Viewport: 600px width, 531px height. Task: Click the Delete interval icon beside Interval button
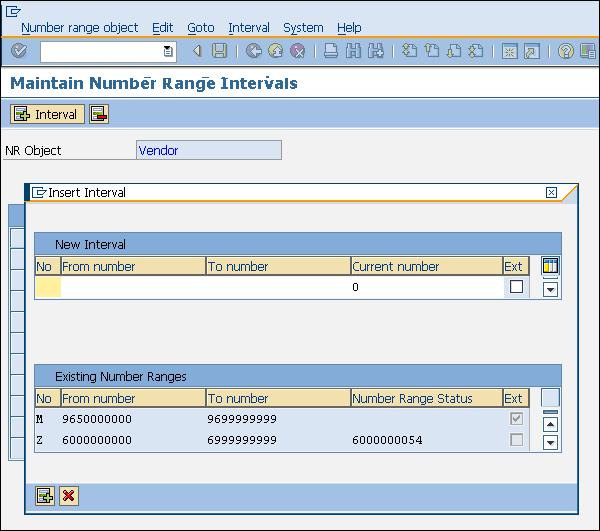98,114
